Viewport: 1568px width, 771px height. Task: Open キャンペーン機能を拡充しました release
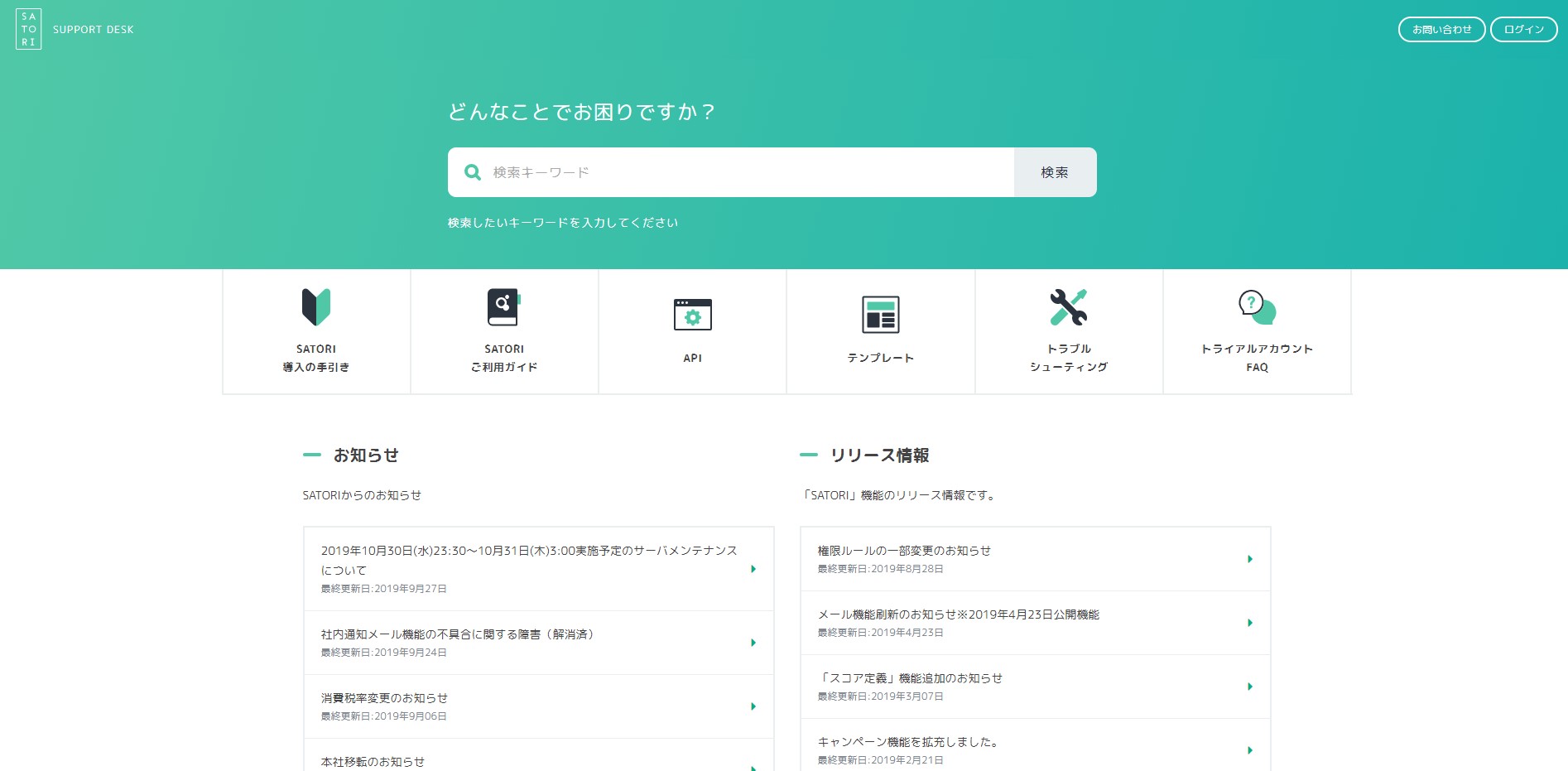[1036, 745]
